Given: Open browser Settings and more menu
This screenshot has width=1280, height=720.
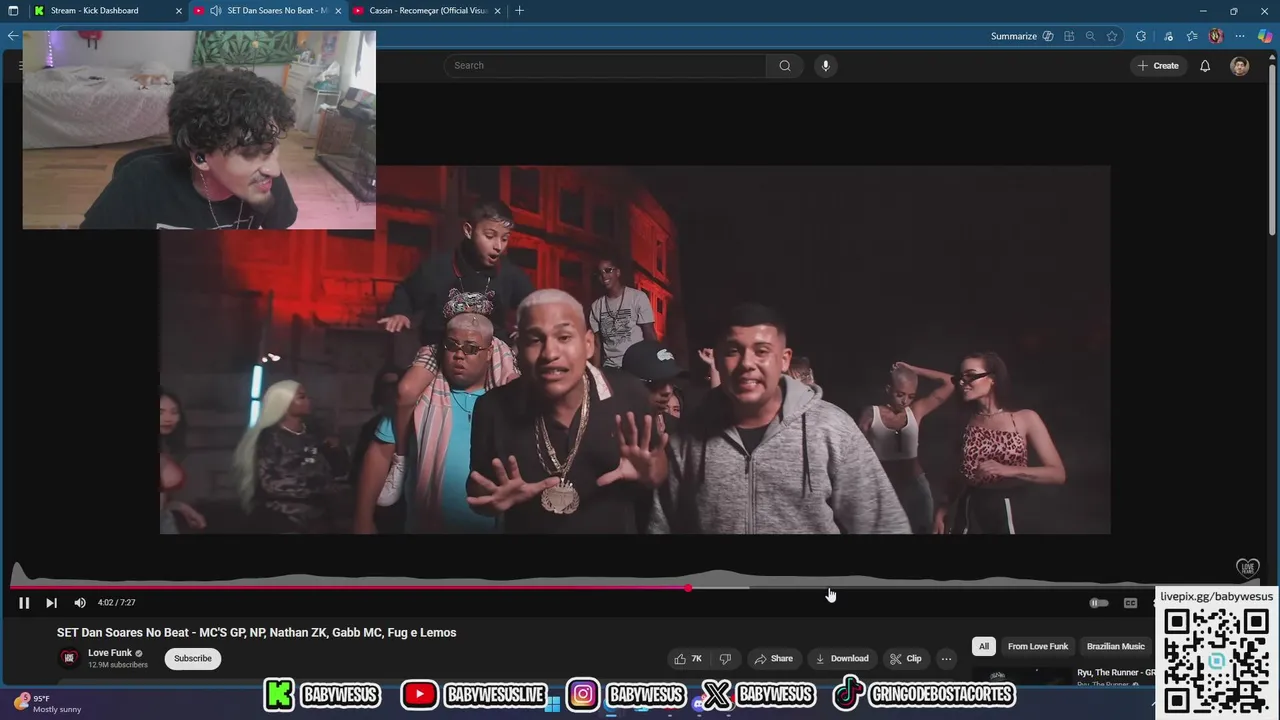Looking at the screenshot, I should coord(1240,36).
